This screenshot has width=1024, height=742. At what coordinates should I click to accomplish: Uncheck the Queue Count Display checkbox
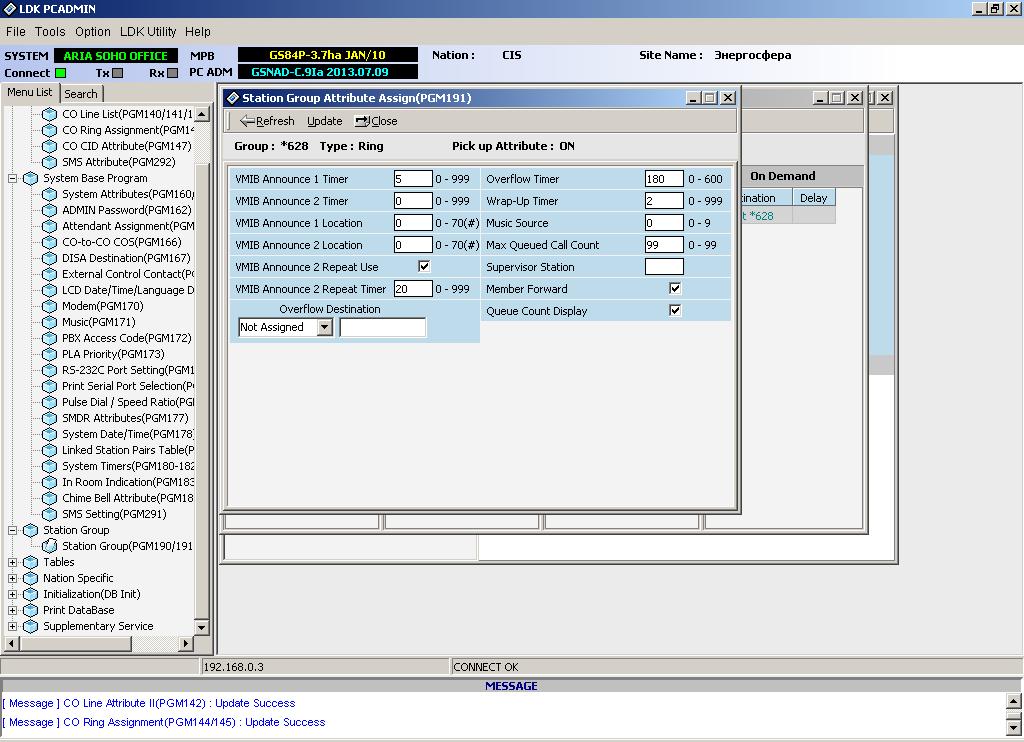675,311
